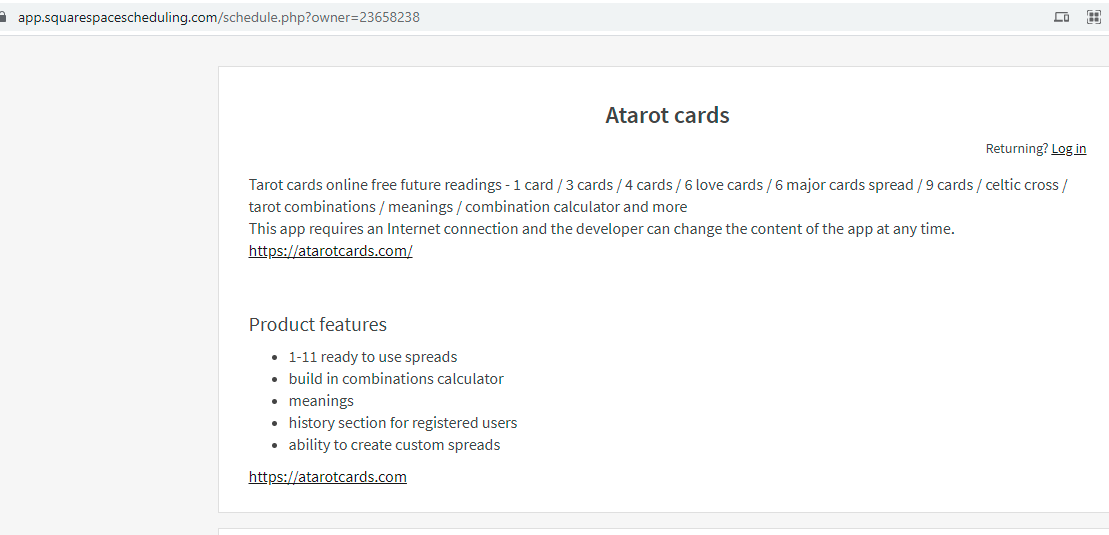
Task: Click the "Returning?" text near Log in
Action: (x=1016, y=149)
